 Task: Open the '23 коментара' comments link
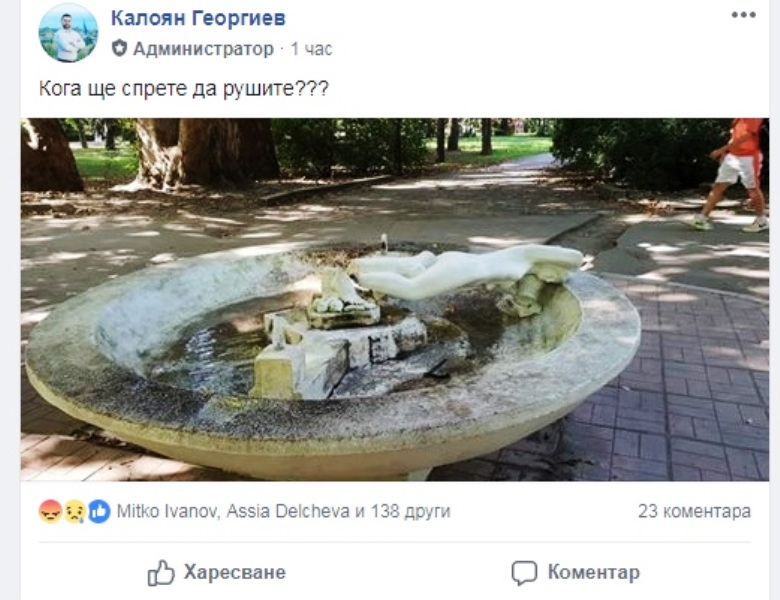click(694, 511)
